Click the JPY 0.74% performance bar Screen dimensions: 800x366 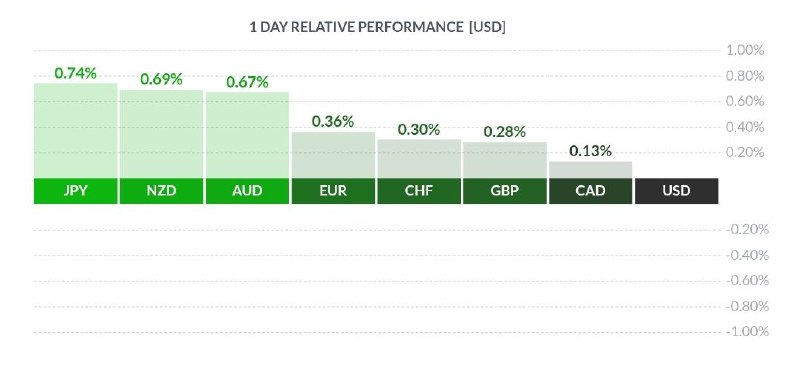76,131
